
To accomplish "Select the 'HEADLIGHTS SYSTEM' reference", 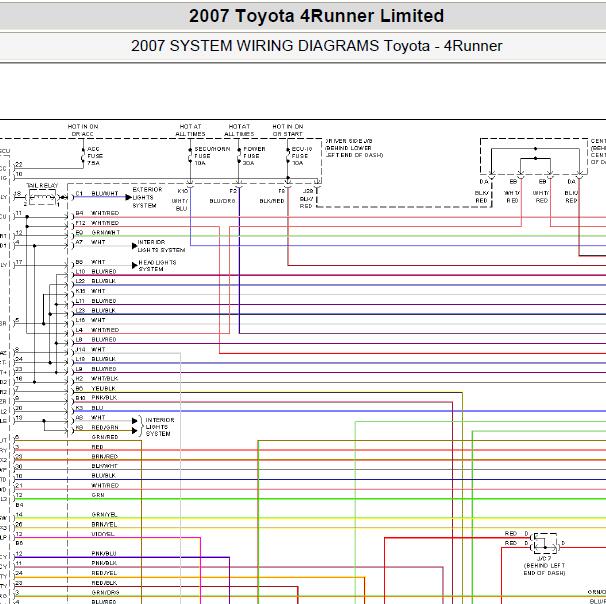I will point(157,265).
